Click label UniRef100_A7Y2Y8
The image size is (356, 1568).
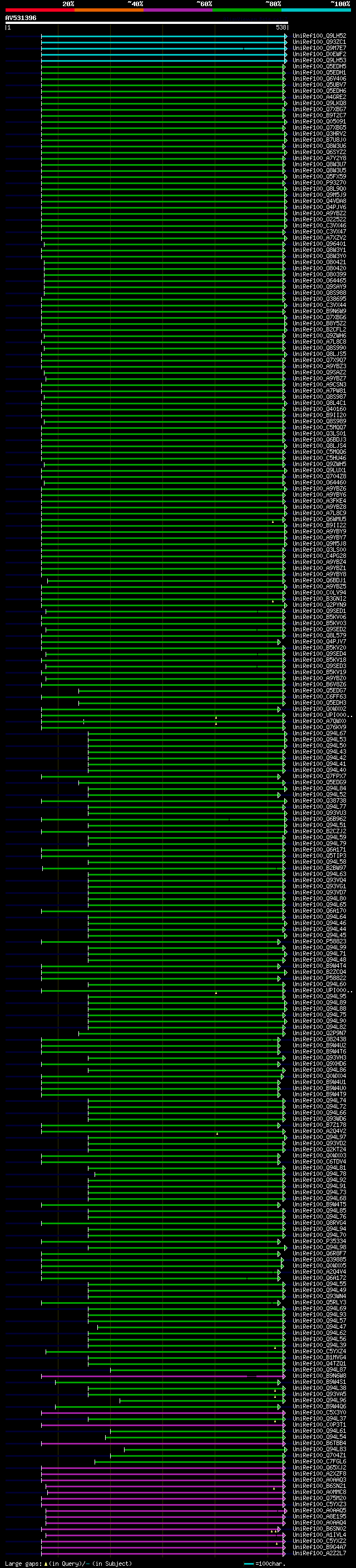(x=319, y=159)
